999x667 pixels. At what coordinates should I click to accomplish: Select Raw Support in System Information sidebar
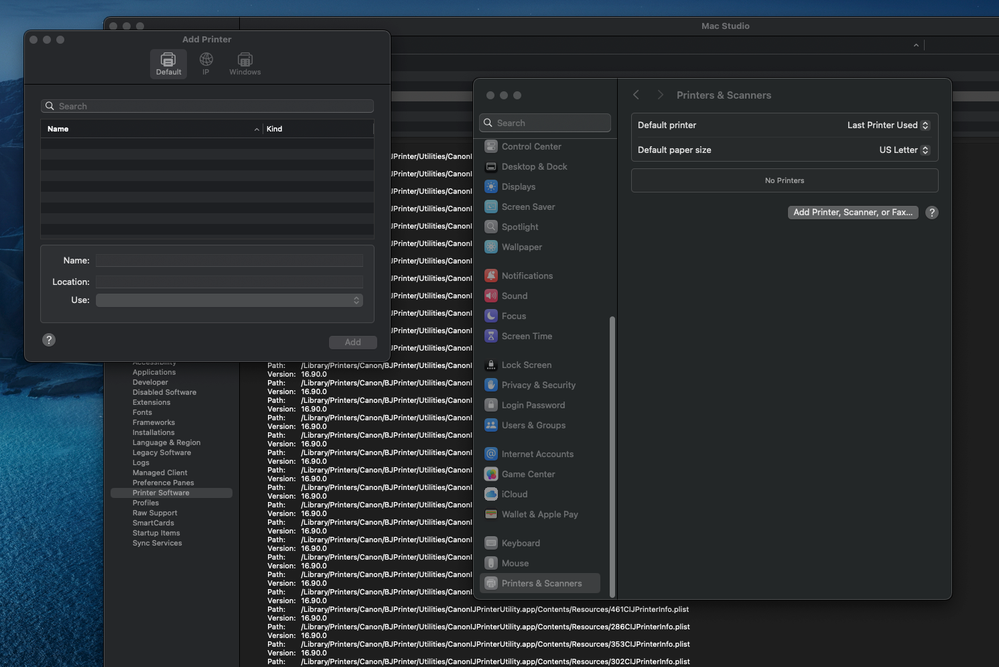[155, 513]
